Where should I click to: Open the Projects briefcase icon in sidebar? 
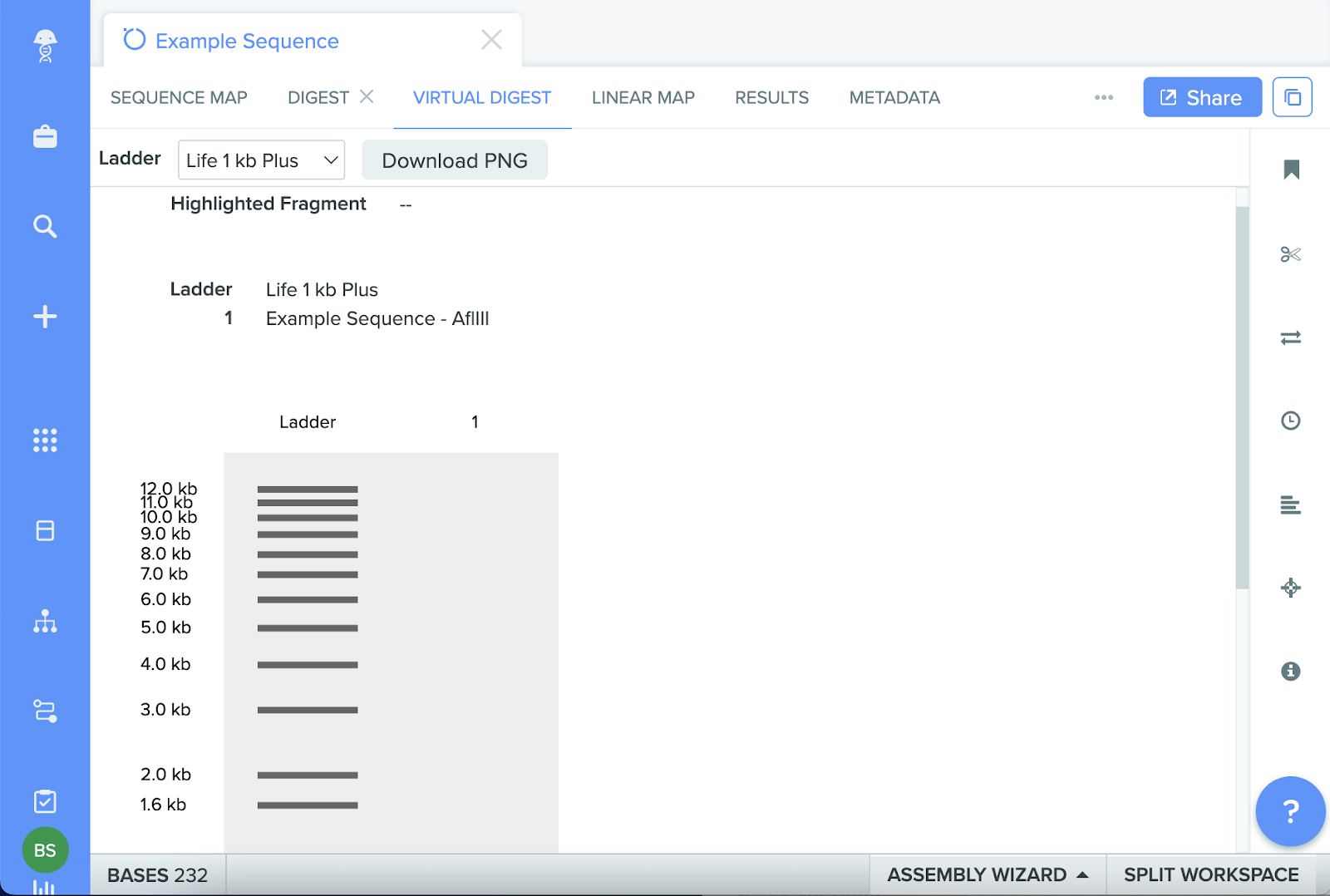tap(45, 136)
